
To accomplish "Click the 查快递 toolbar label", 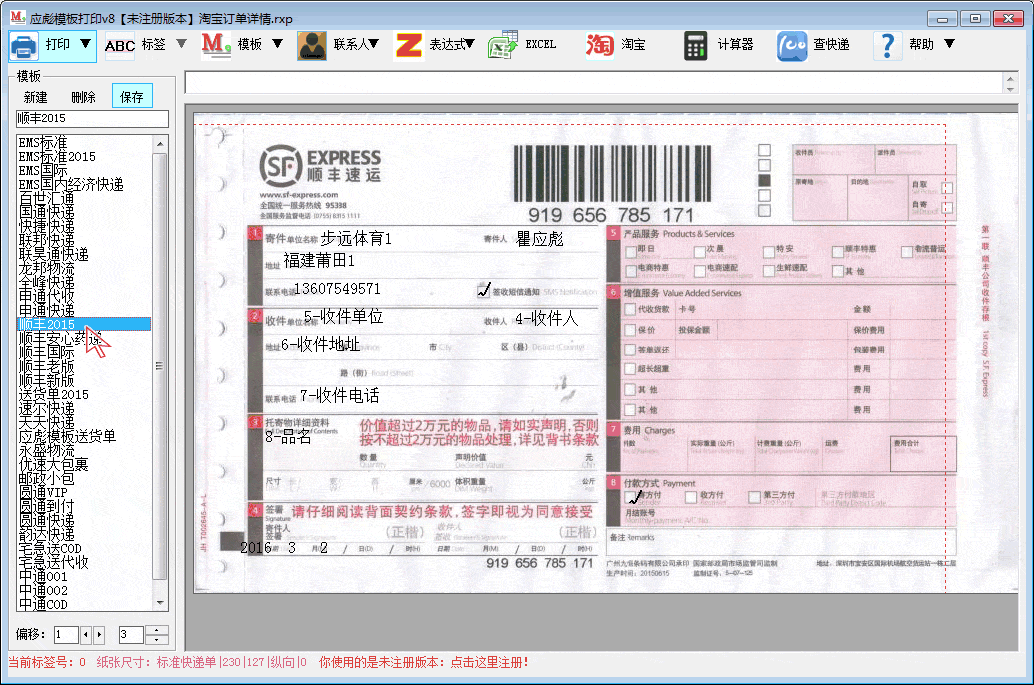I will [x=831, y=44].
